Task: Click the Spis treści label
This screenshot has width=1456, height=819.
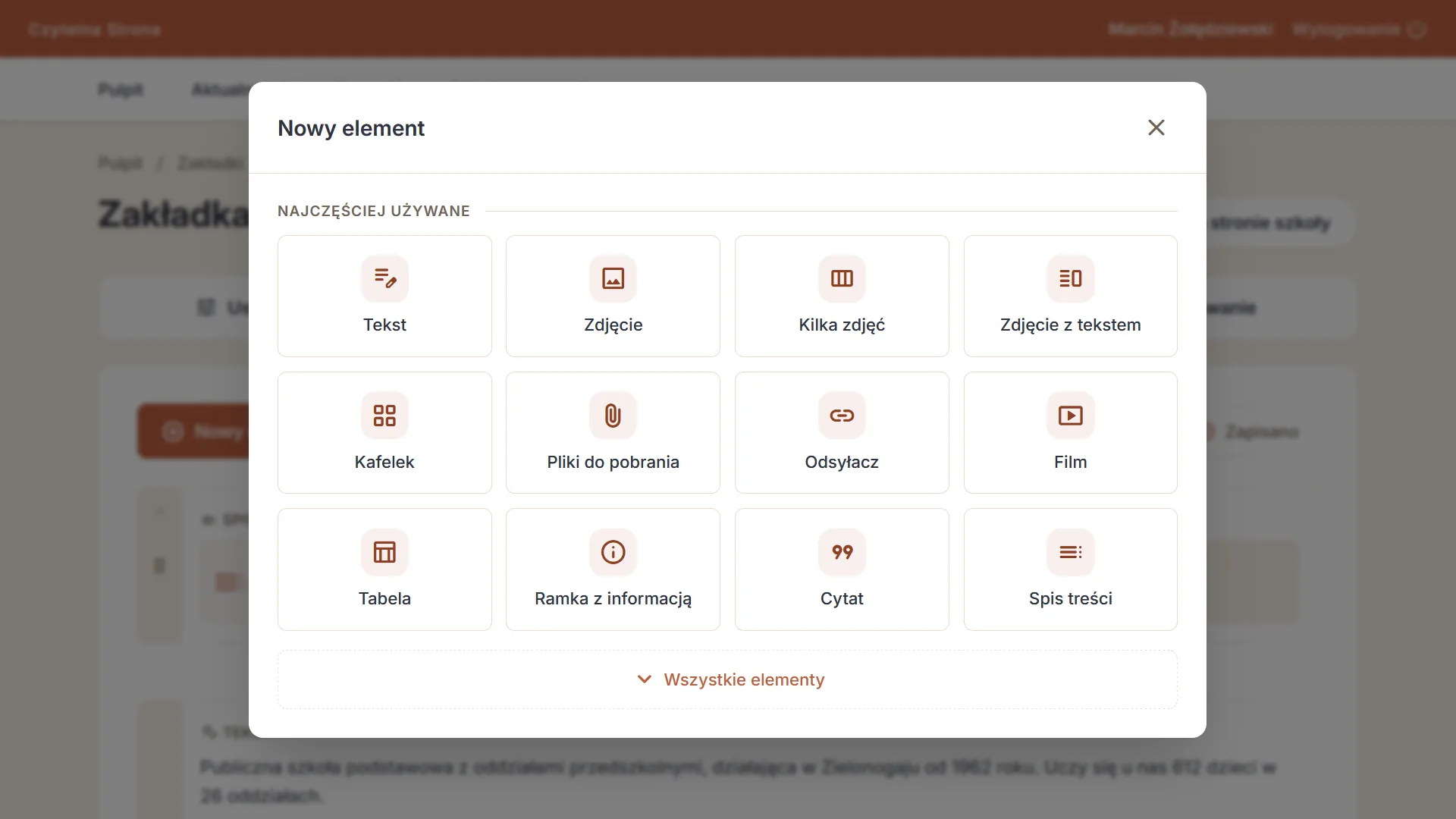Action: point(1071,598)
